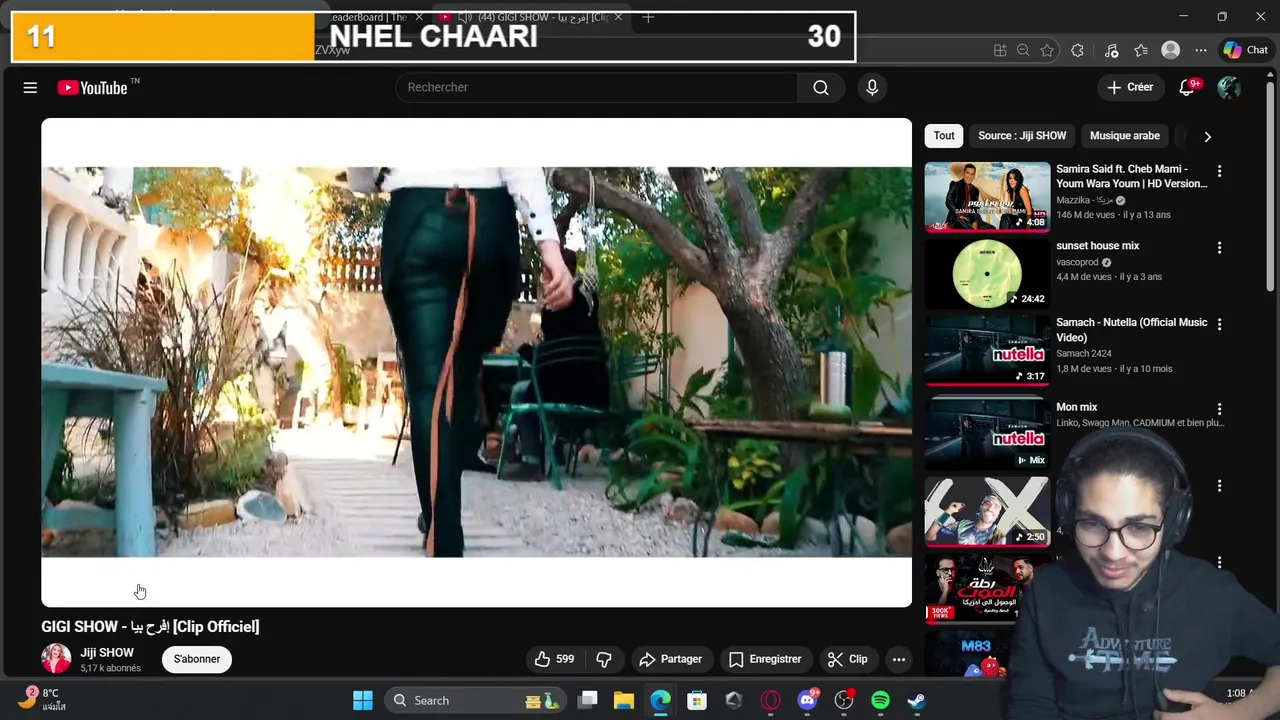
Task: Open a new browser tab
Action: click(648, 18)
